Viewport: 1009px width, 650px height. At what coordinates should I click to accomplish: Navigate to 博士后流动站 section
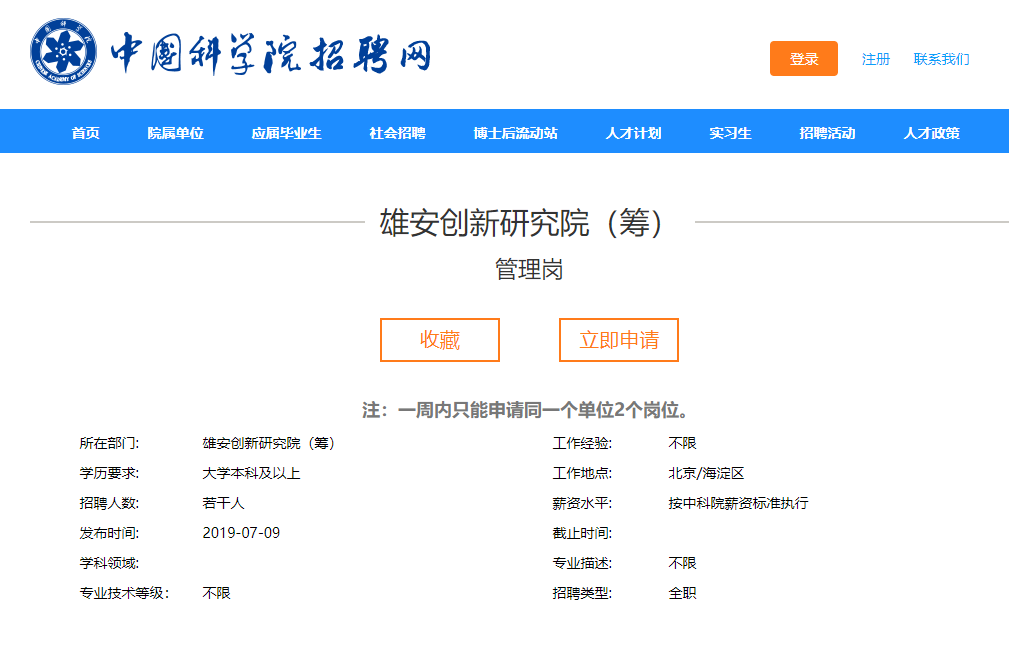pos(515,133)
